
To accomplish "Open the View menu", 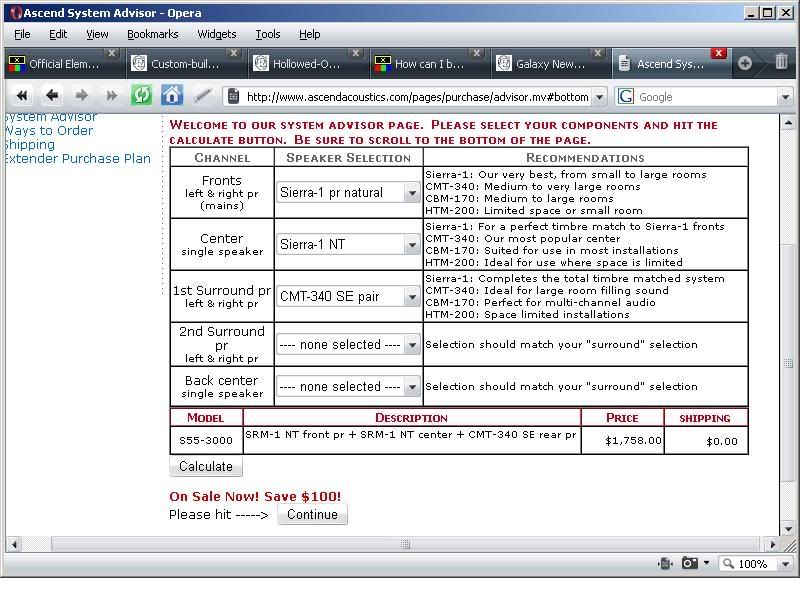I will [97, 34].
